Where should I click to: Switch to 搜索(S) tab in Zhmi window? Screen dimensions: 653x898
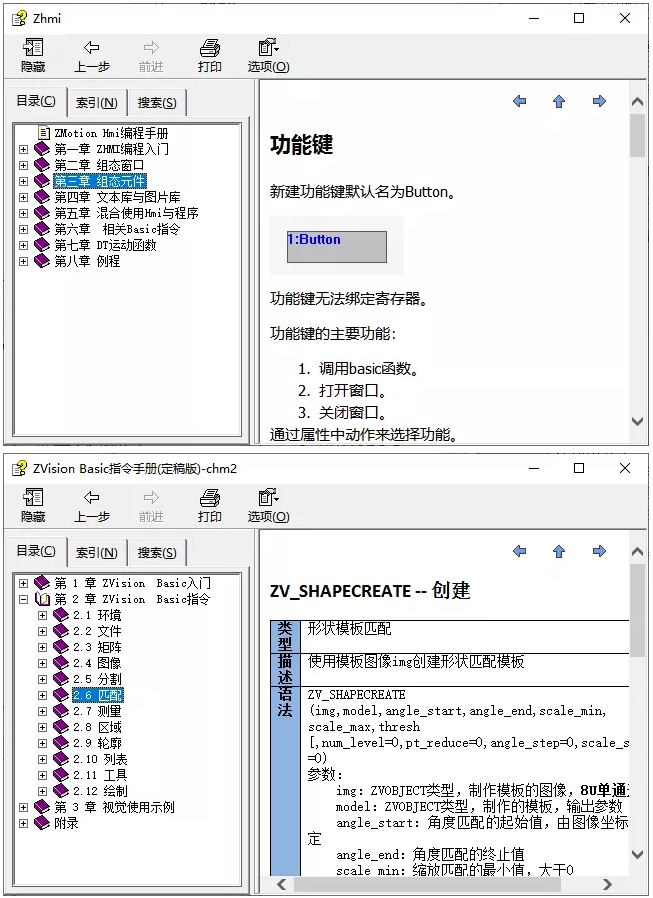157,103
